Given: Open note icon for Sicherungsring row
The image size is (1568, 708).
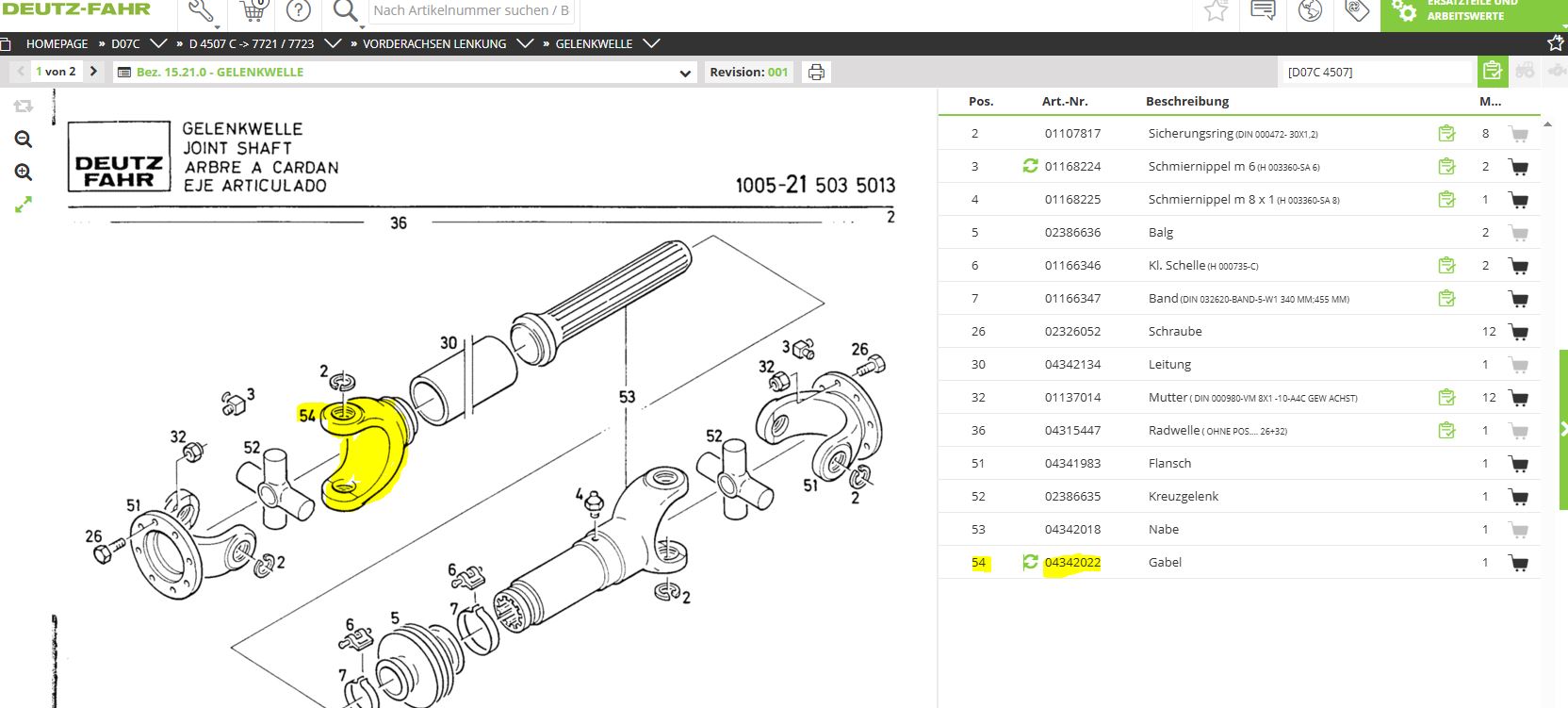Looking at the screenshot, I should click(x=1446, y=134).
